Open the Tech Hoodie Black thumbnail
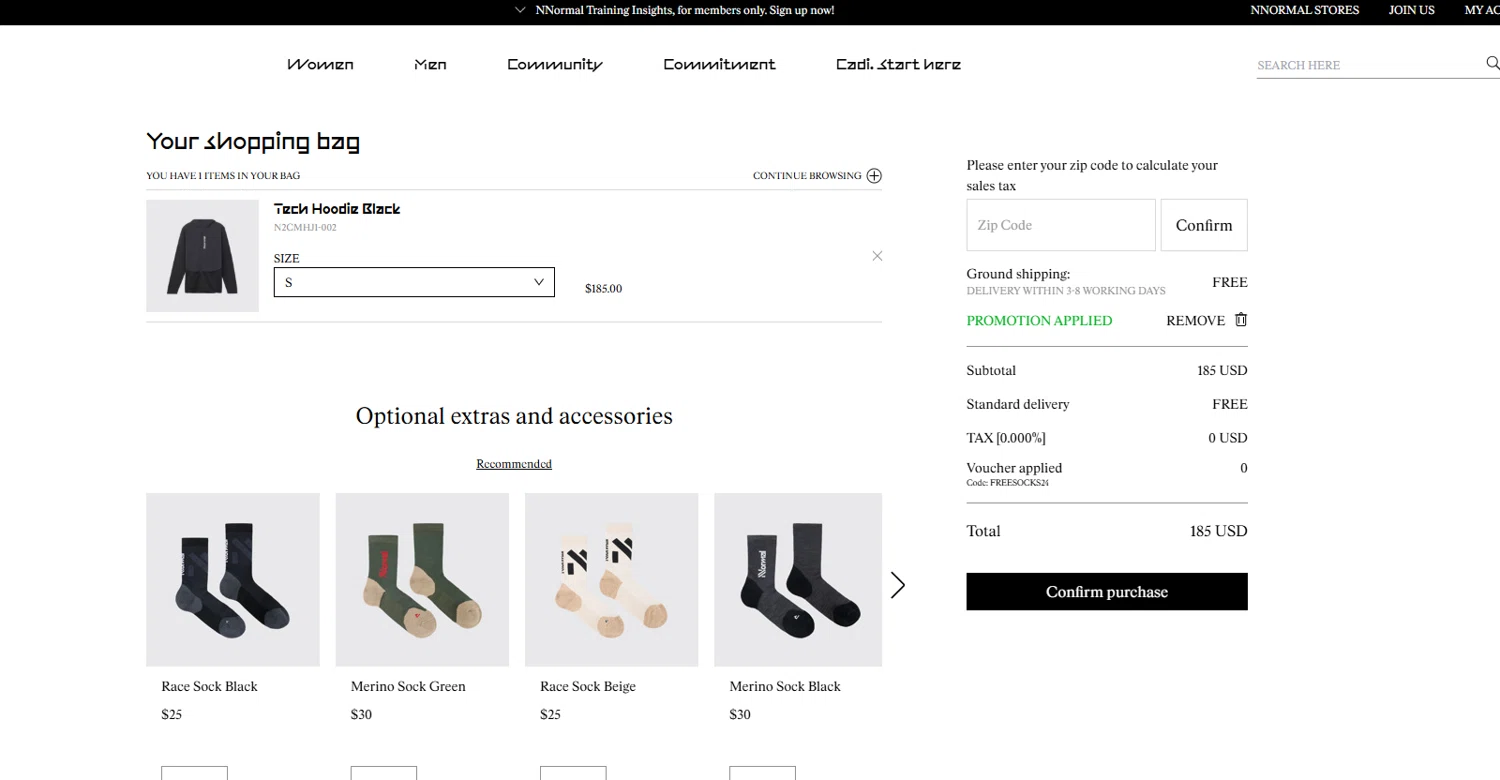This screenshot has height=780, width=1500. [202, 256]
